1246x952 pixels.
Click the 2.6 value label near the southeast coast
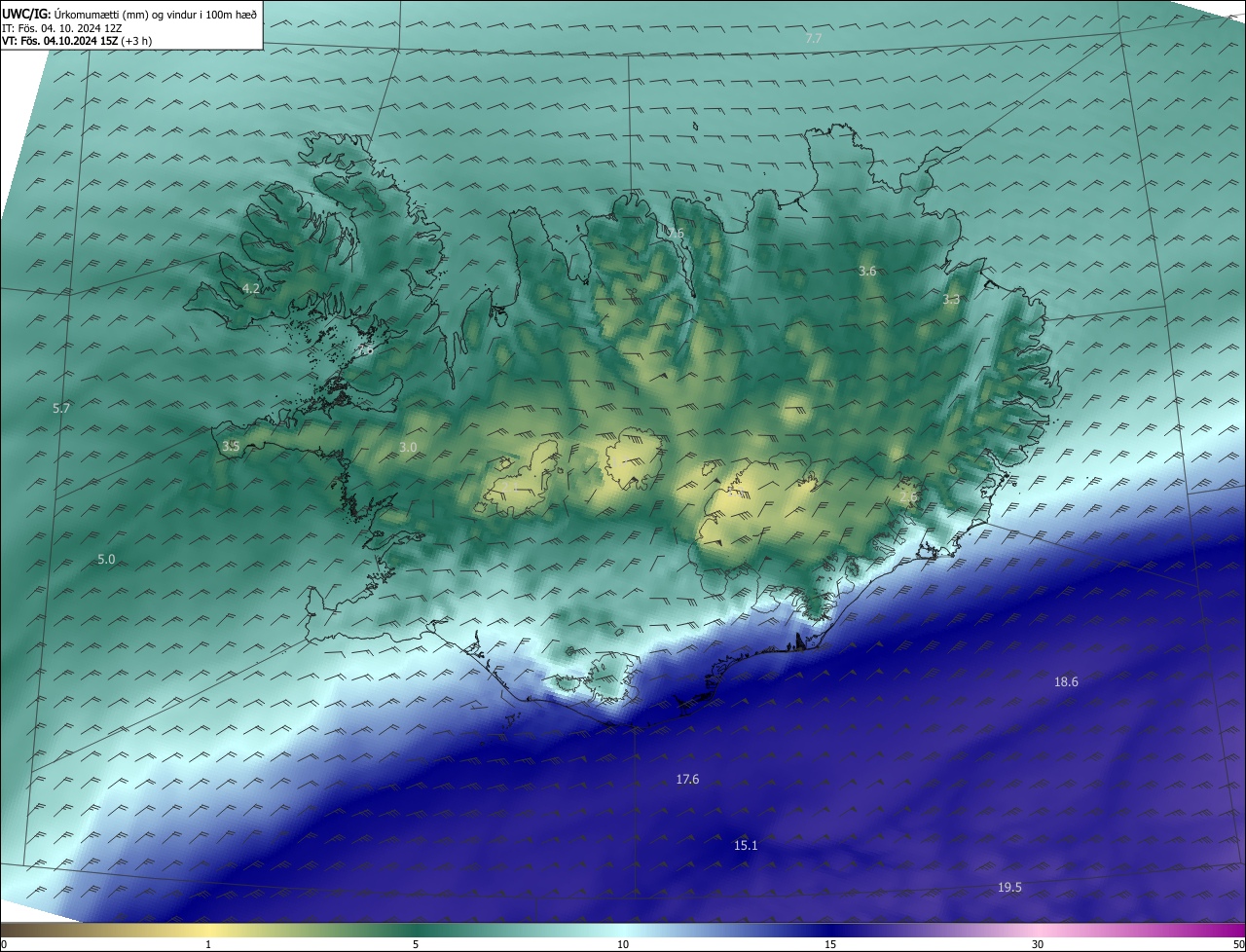907,496
